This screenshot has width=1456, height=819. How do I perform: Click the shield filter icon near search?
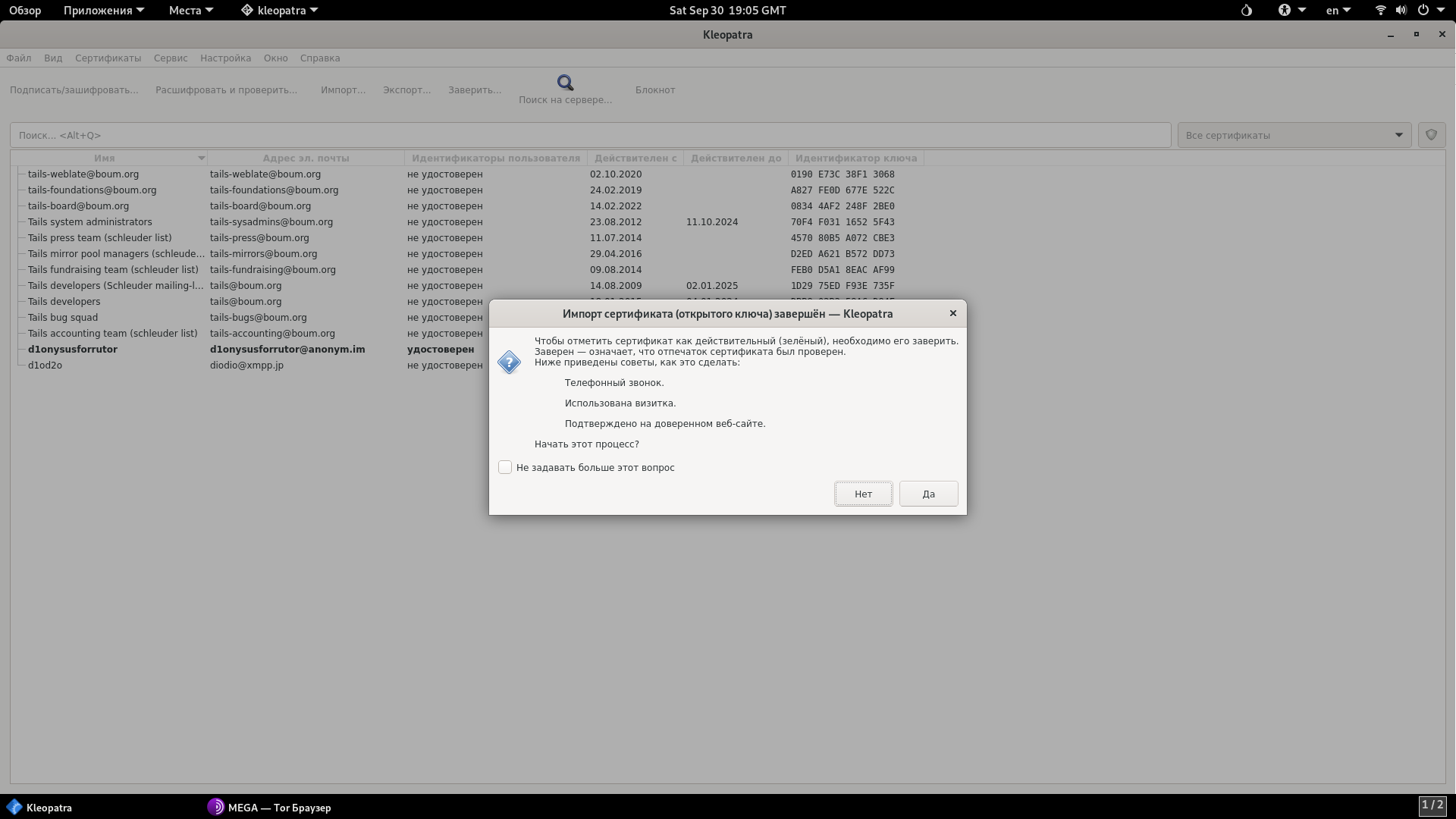pos(1431,135)
